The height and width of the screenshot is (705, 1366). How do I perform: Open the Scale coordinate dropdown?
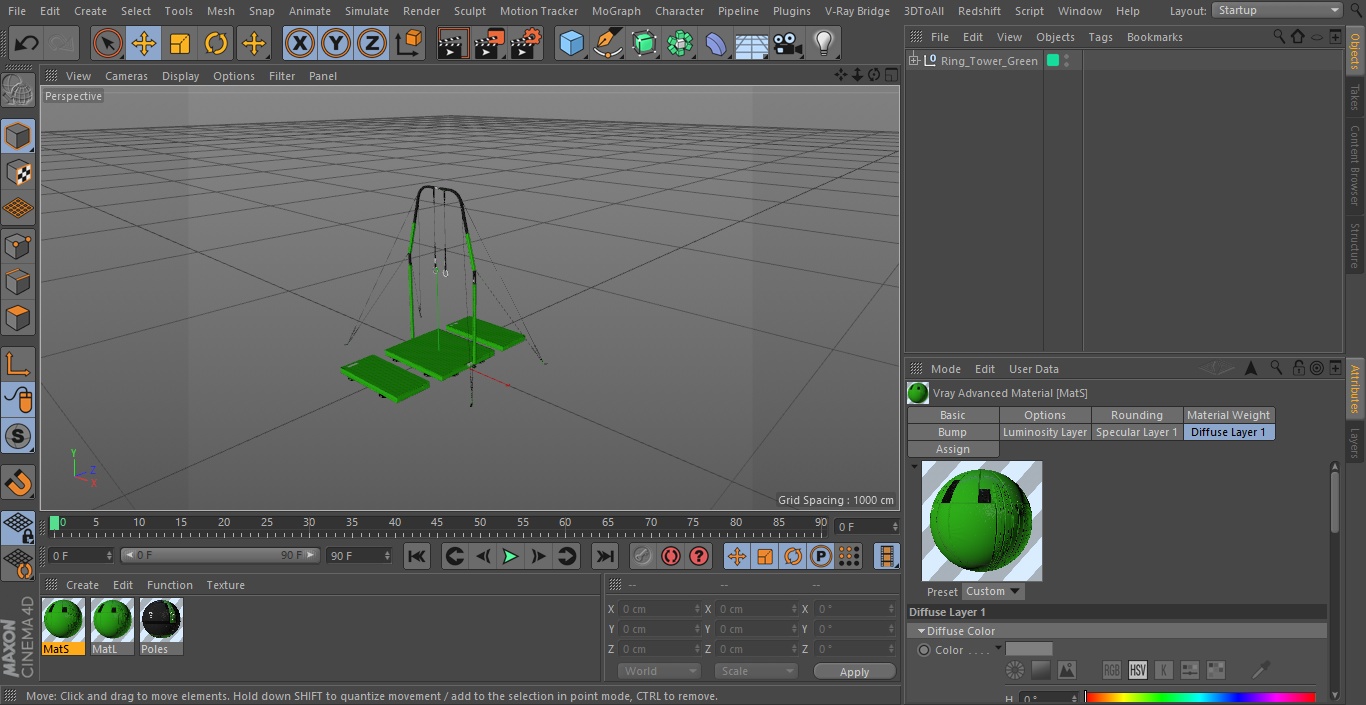click(756, 671)
